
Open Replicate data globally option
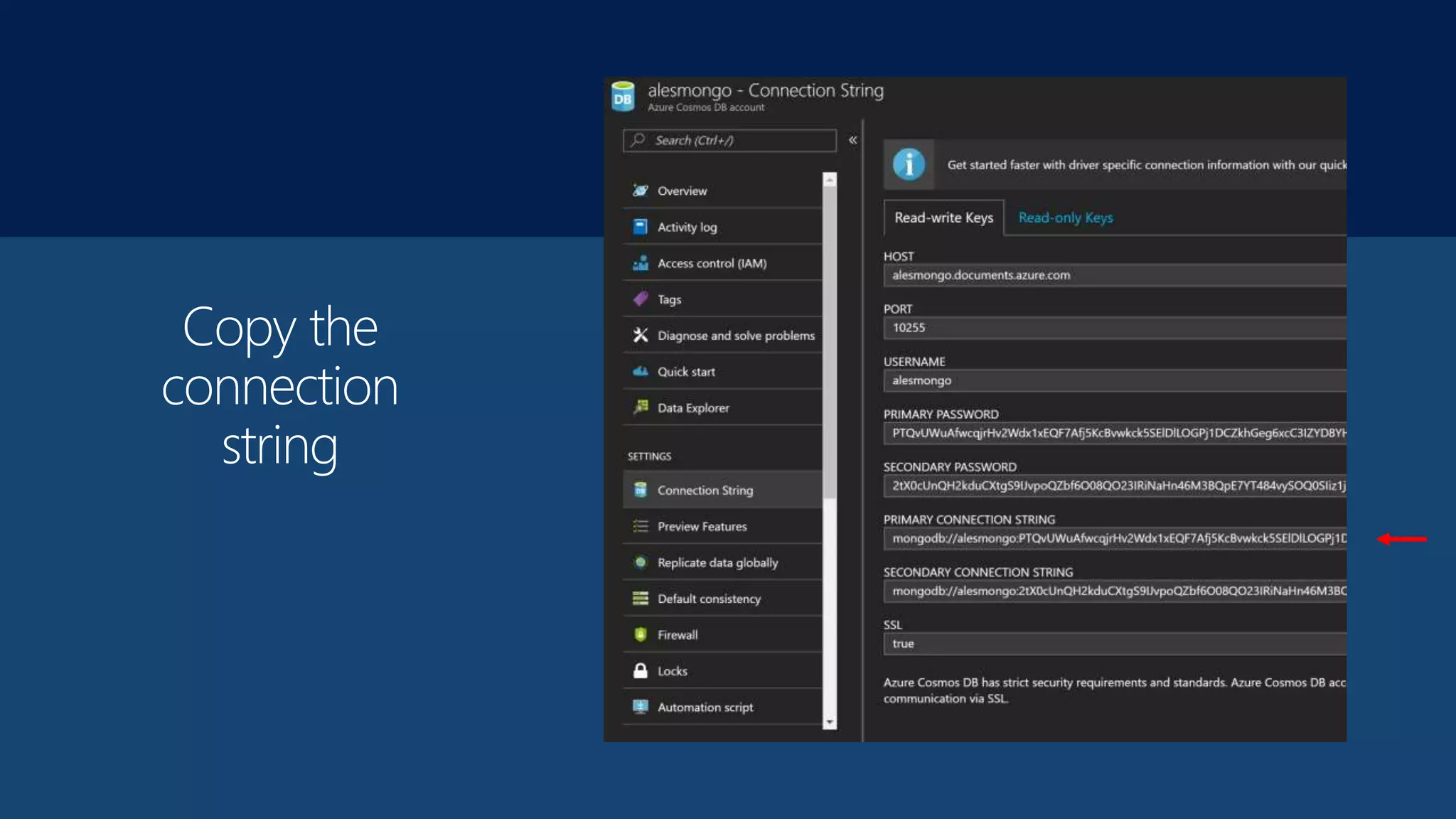pos(717,562)
